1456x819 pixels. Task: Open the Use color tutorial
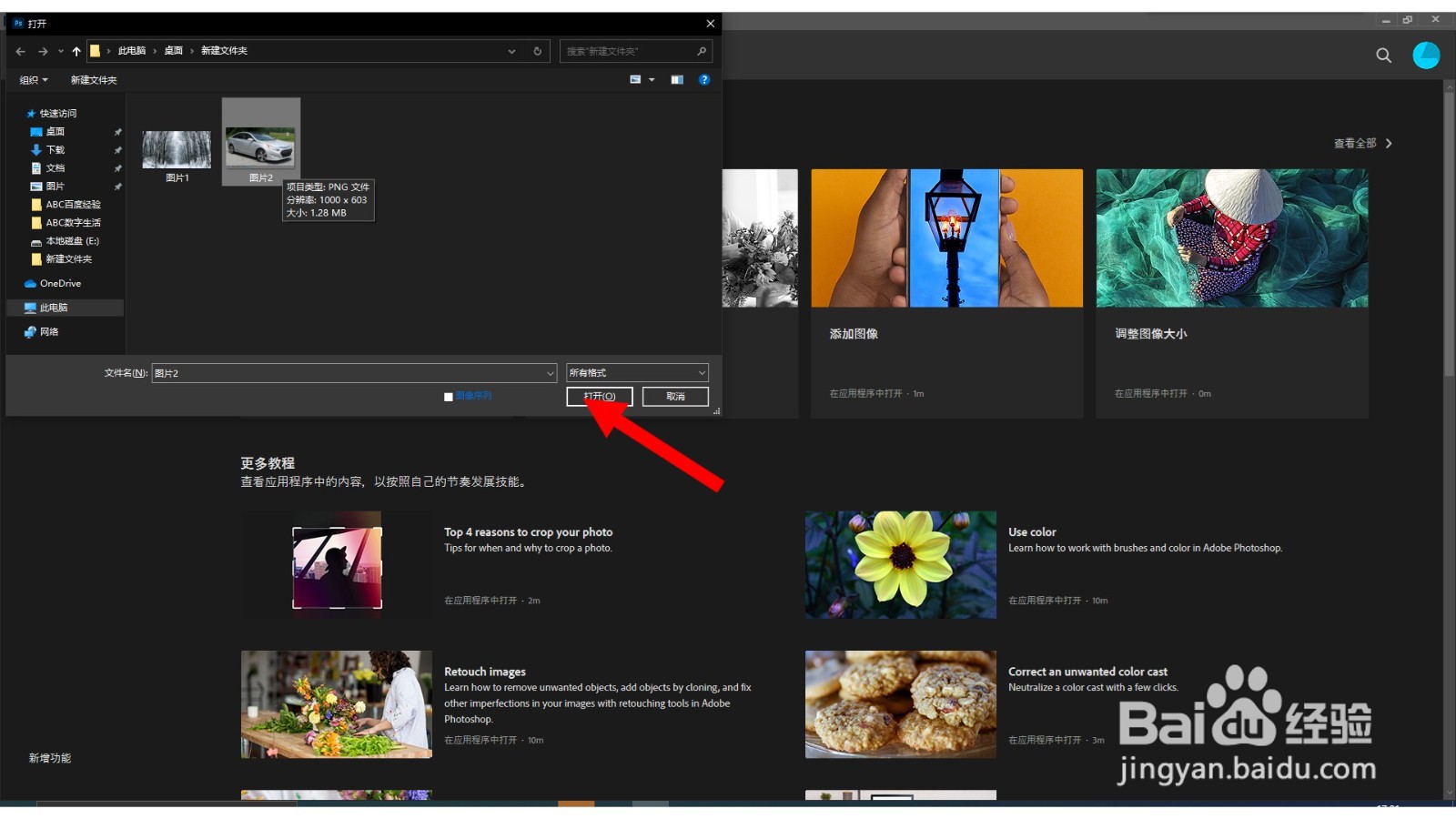click(1032, 532)
